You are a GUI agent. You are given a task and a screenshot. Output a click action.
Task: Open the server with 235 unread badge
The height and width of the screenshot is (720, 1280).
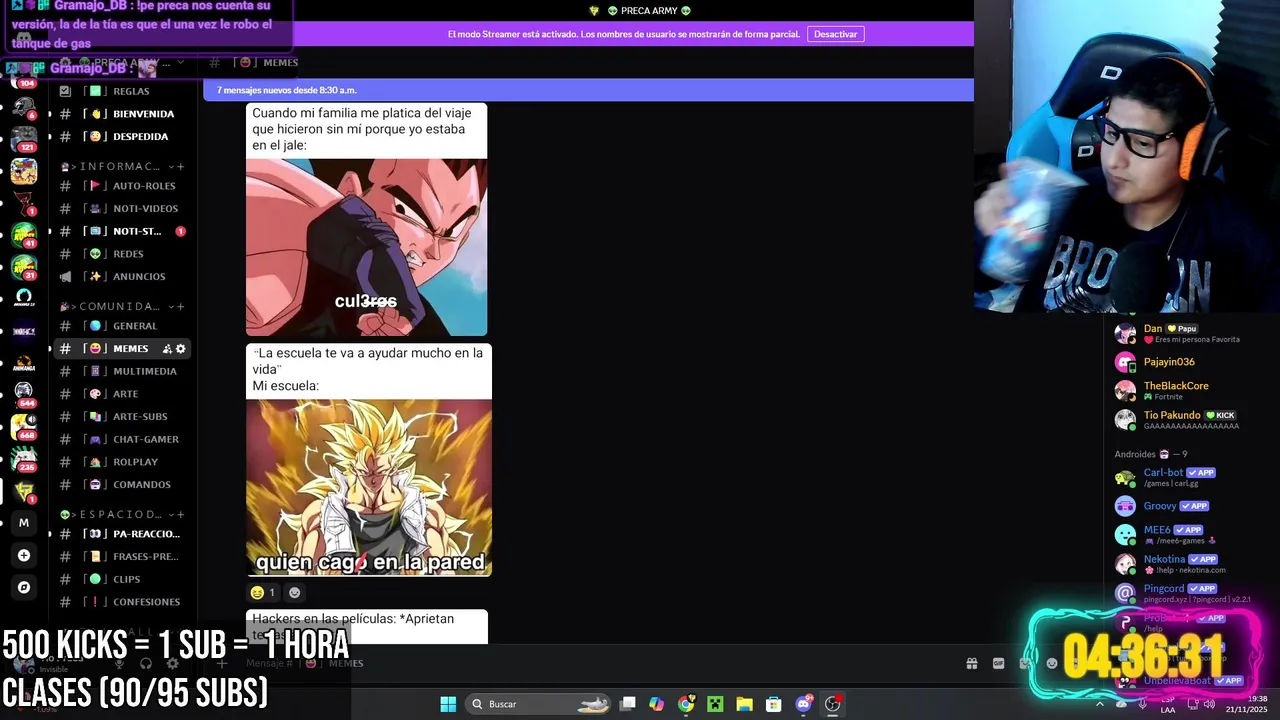(x=24, y=459)
